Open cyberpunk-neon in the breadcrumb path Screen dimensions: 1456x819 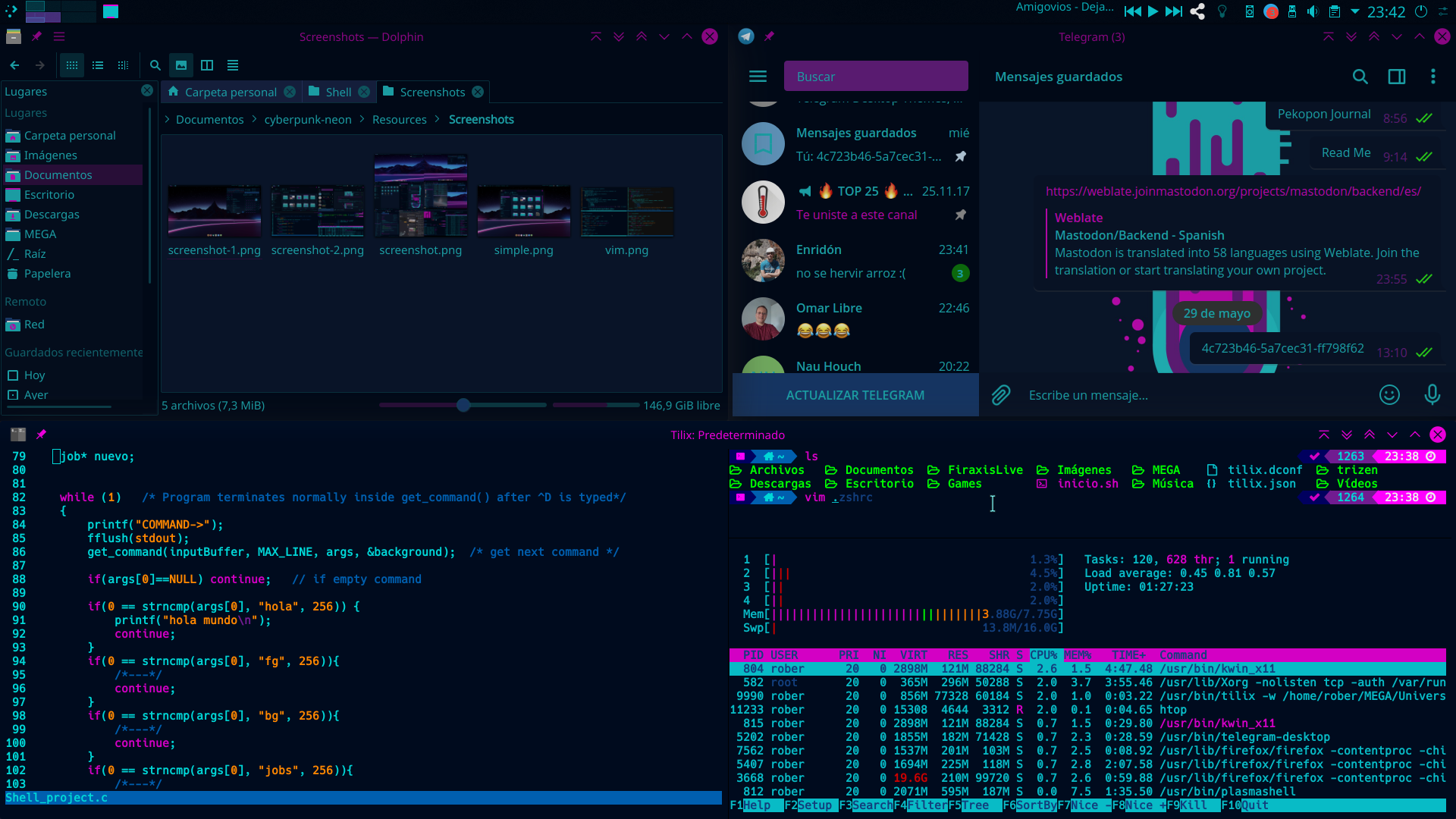click(x=308, y=120)
